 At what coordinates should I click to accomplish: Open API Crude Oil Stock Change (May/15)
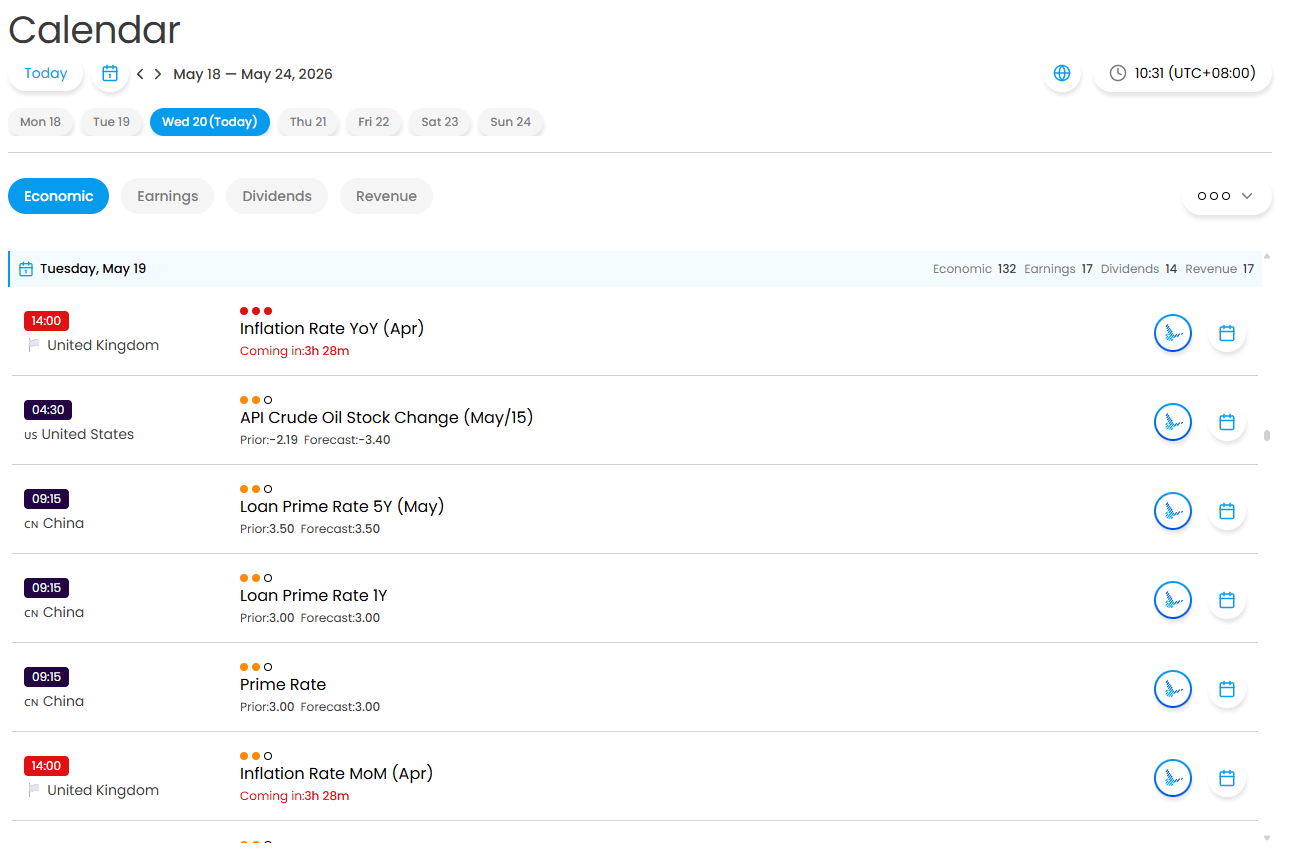pyautogui.click(x=387, y=418)
